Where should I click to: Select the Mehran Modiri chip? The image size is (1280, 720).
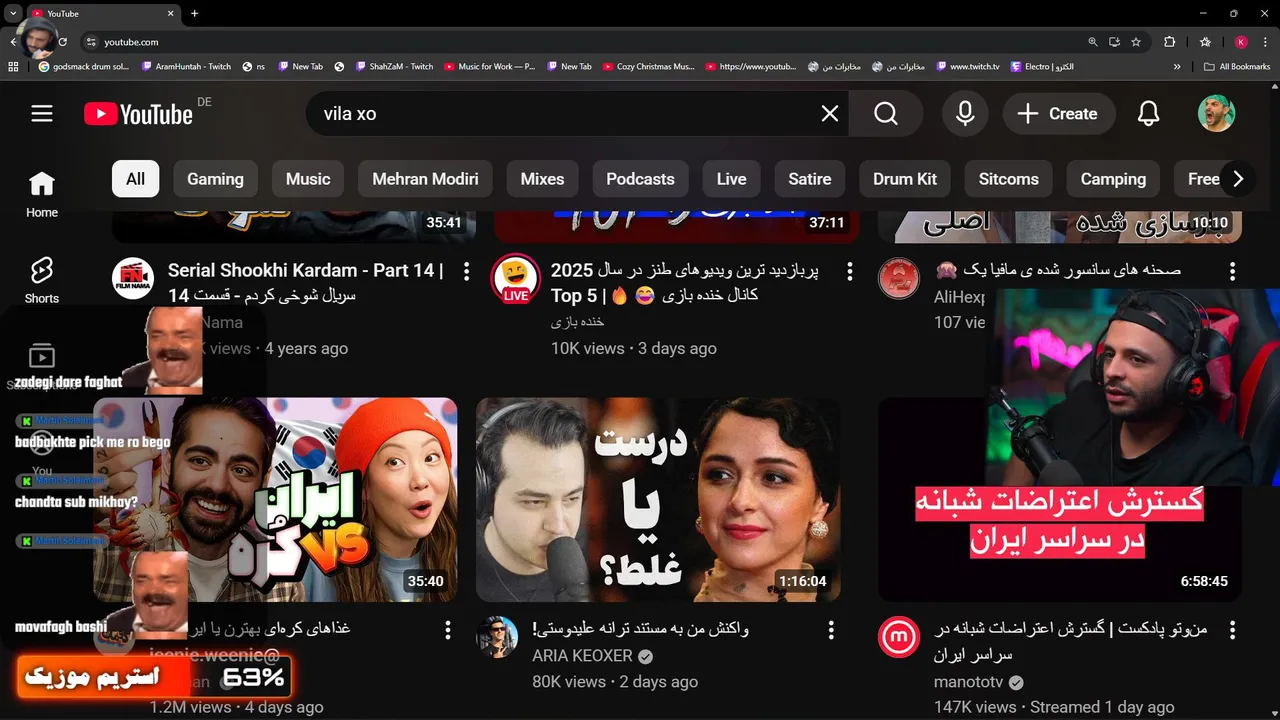(x=425, y=179)
